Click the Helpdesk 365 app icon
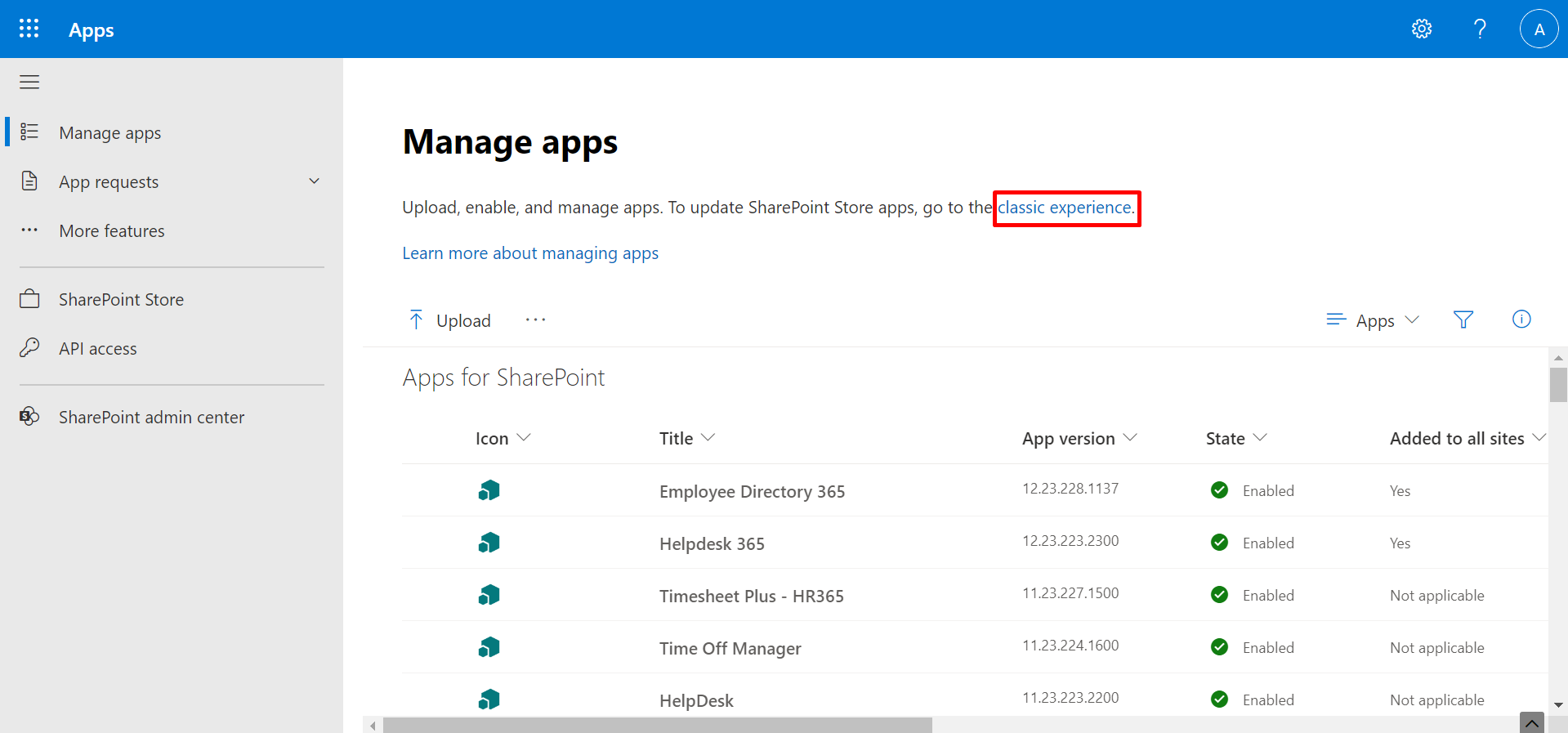 (489, 543)
